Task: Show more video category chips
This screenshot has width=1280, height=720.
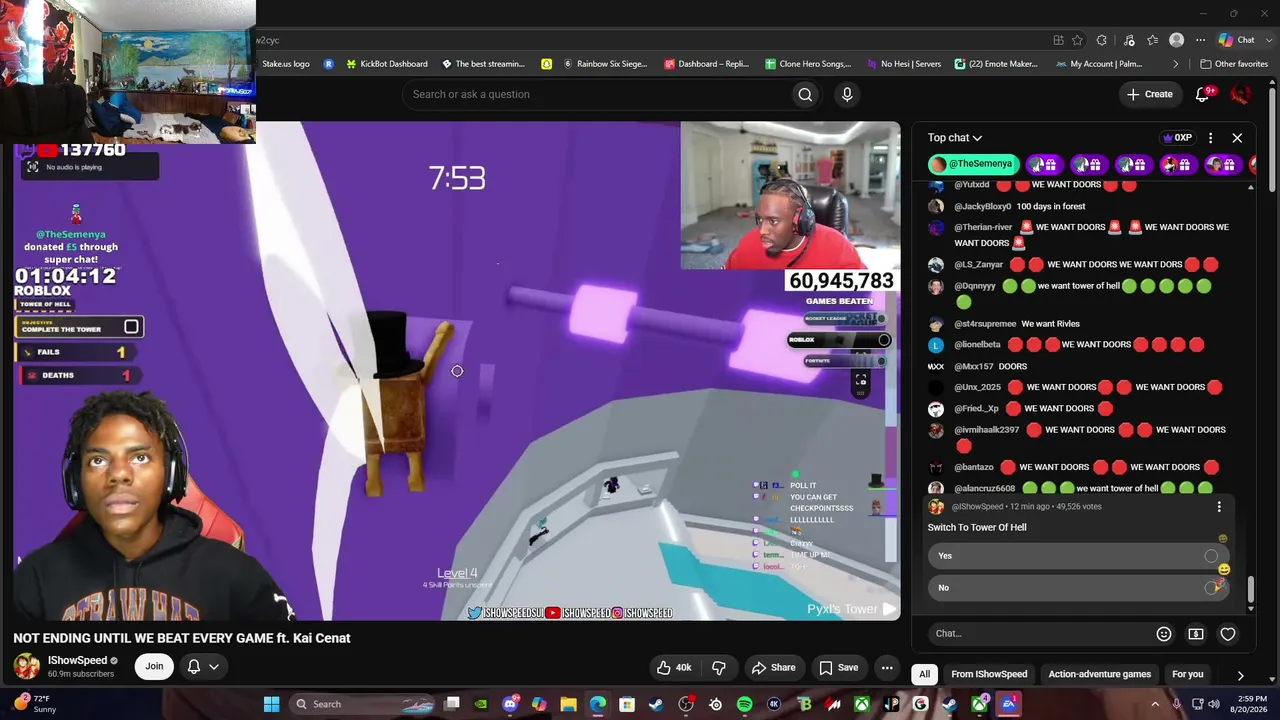Action: pos(1240,675)
